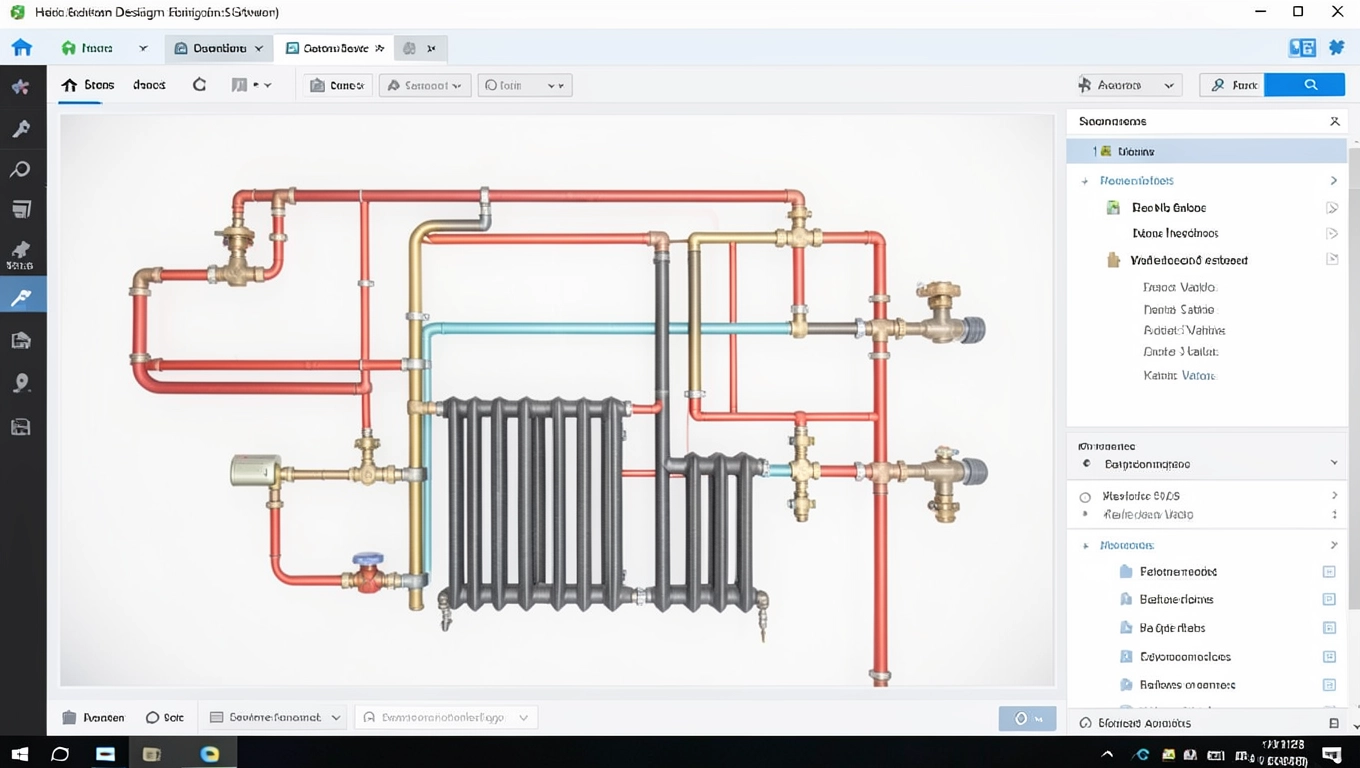
Task: Click the right panel vertical scrollbar
Action: [x=1354, y=400]
